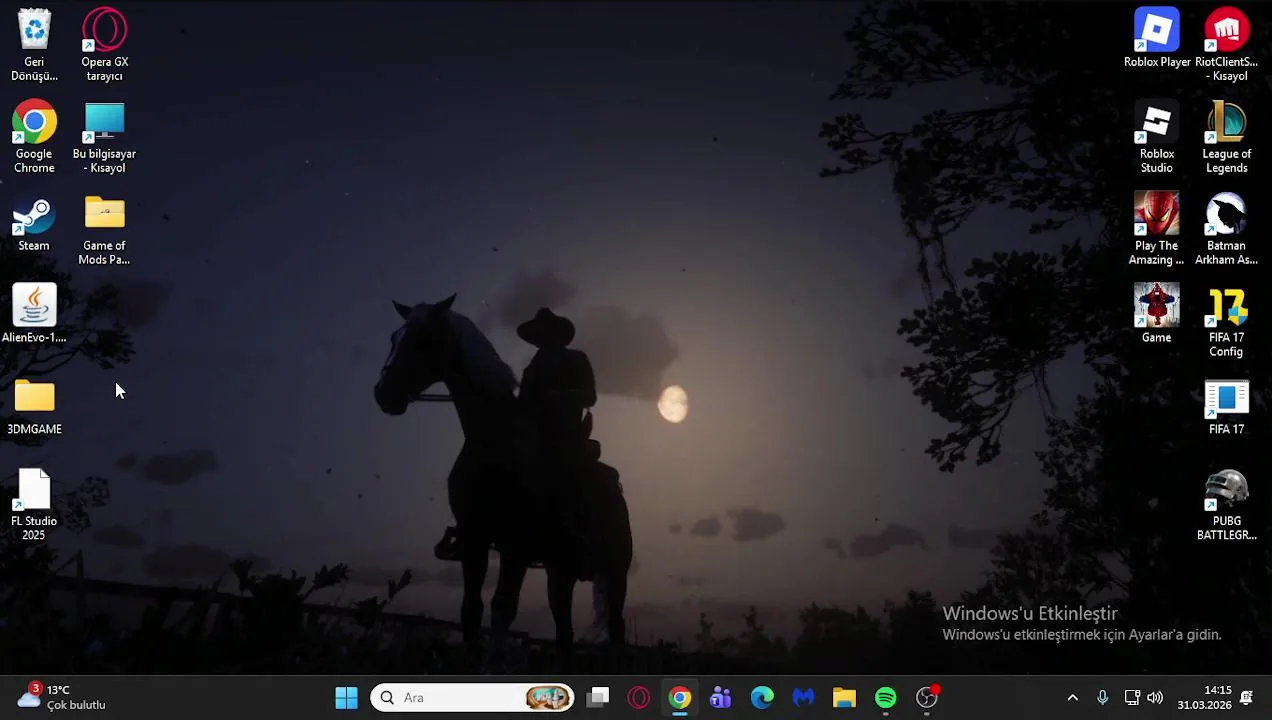Switch to Chrome in the taskbar
Viewport: 1272px width, 720px height.
click(x=680, y=698)
